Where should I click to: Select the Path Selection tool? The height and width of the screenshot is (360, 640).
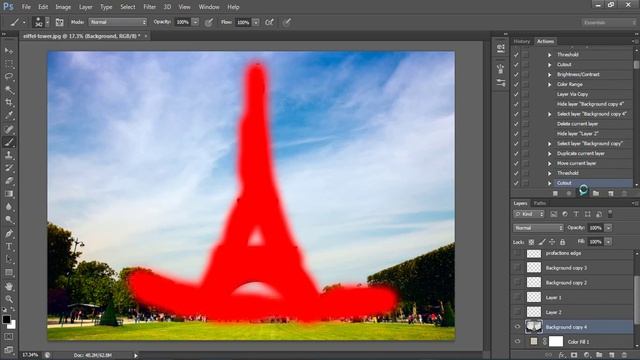(x=9, y=260)
